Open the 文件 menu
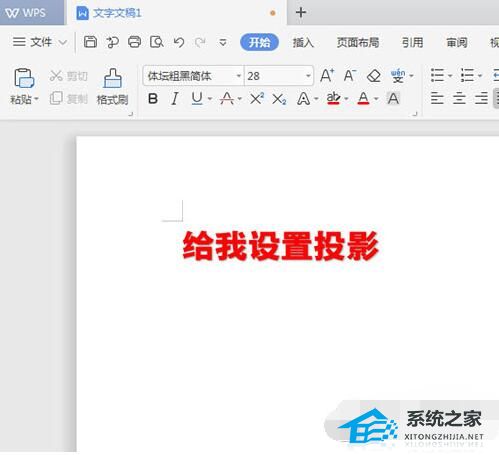This screenshot has height=455, width=499. [x=32, y=42]
